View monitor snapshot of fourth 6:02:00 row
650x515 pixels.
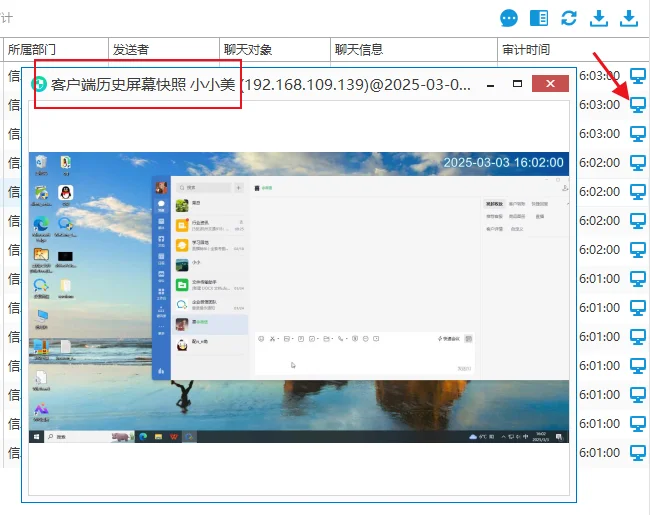click(638, 250)
